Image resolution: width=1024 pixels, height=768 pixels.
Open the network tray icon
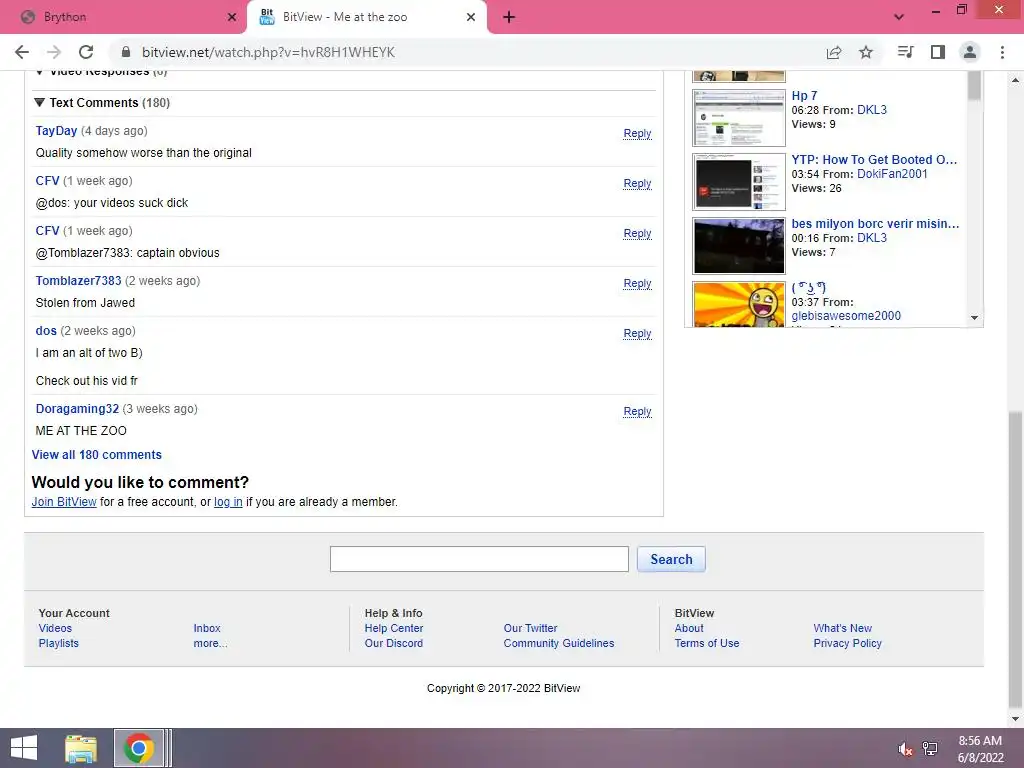coord(930,749)
